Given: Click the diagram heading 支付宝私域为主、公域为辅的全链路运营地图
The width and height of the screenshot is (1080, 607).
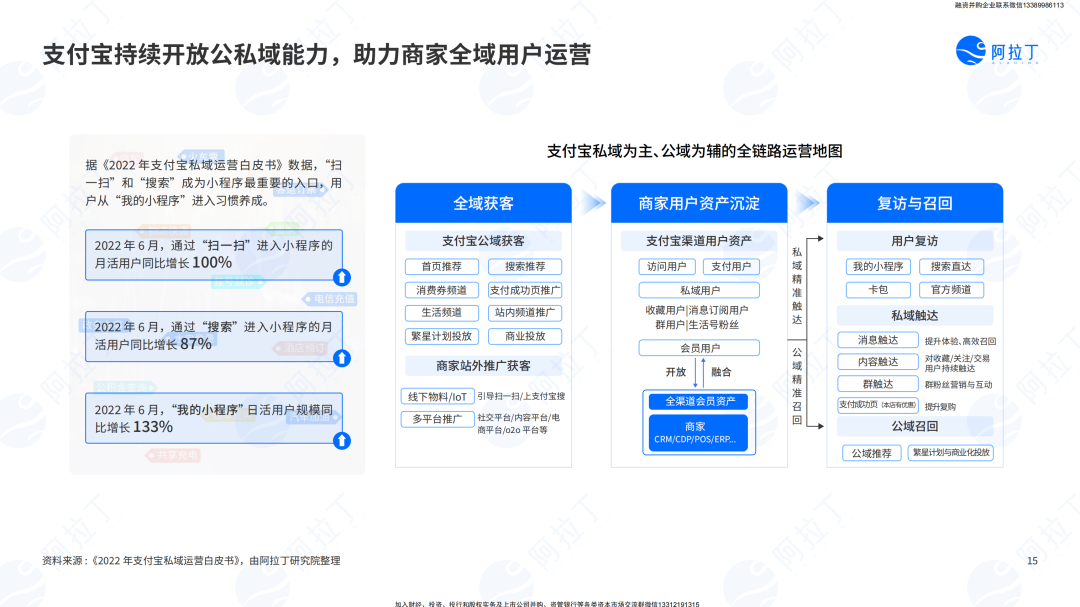Looking at the screenshot, I should 695,151.
